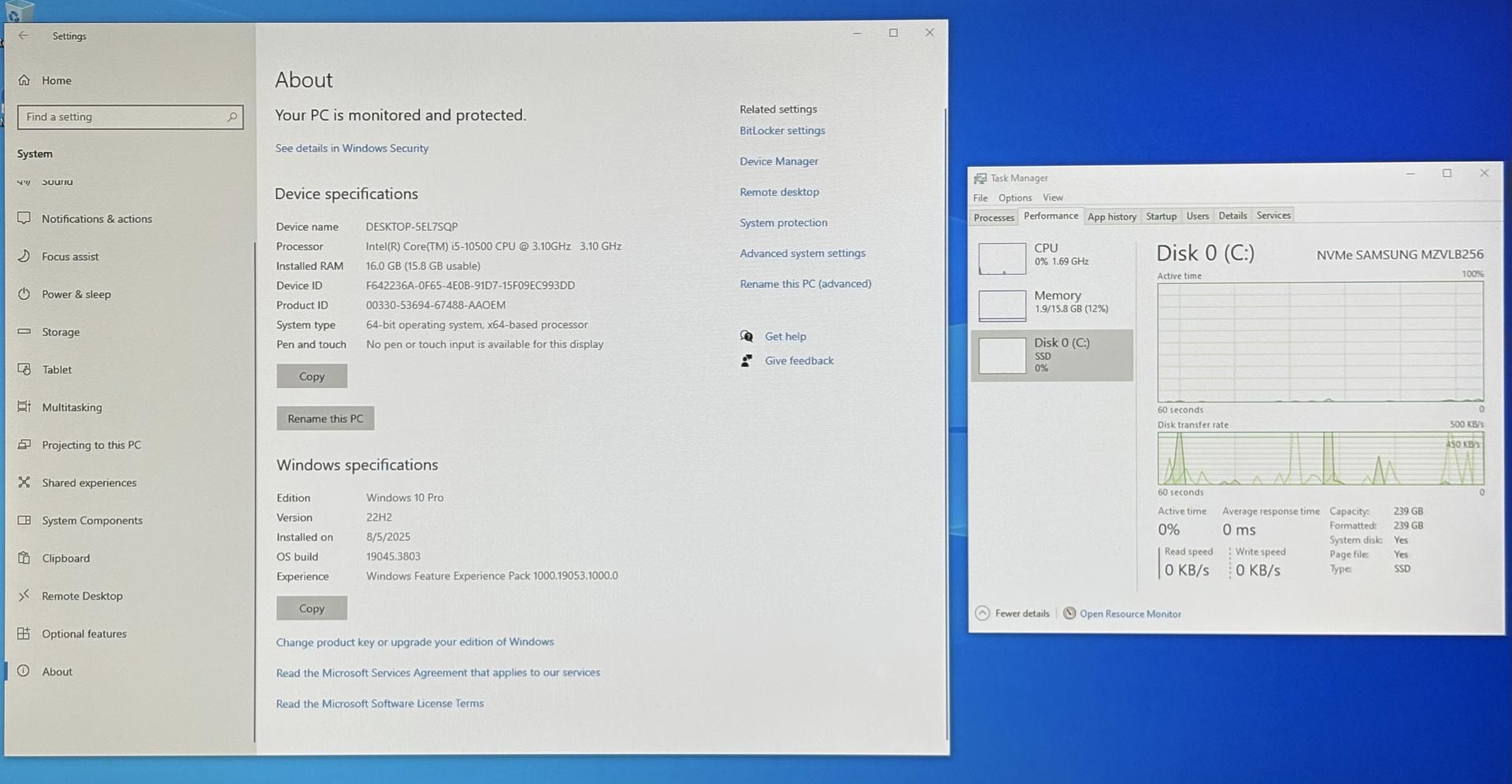Click Copy under Device specifications
Viewport: 1512px width, 784px height.
pyautogui.click(x=312, y=377)
